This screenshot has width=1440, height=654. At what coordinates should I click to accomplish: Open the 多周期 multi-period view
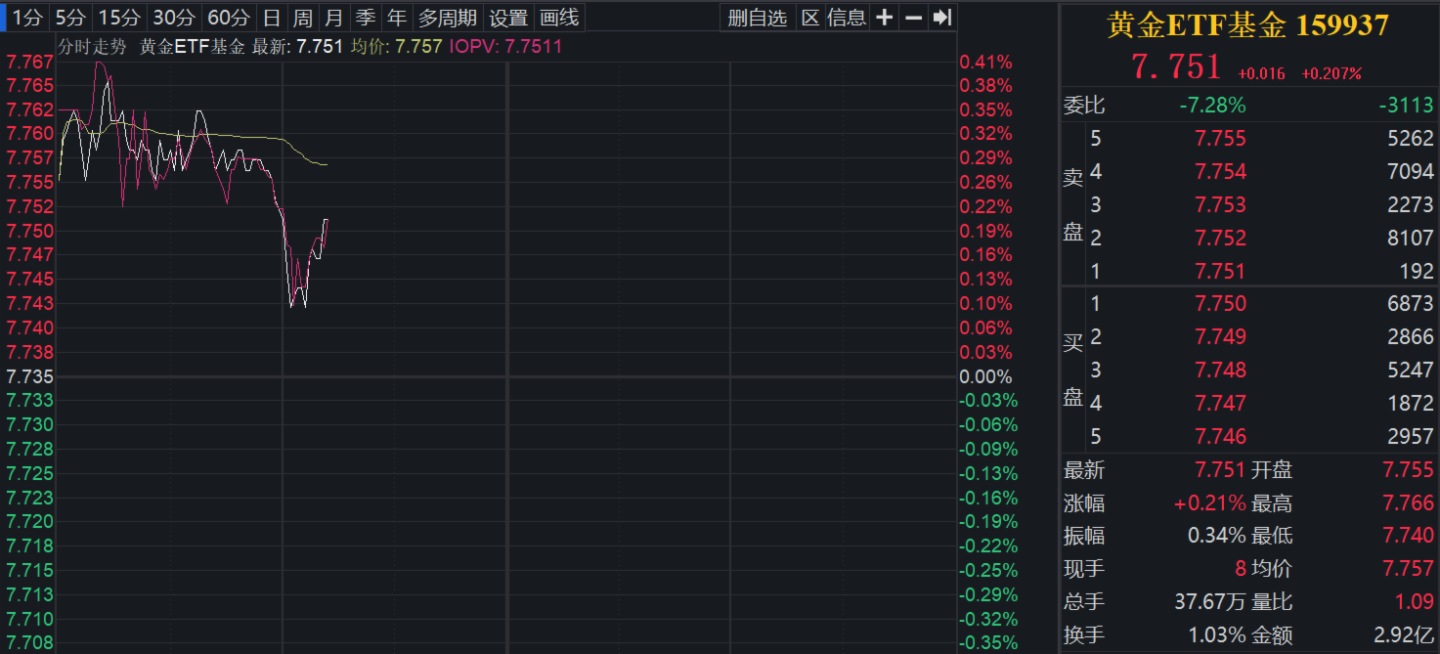point(447,17)
